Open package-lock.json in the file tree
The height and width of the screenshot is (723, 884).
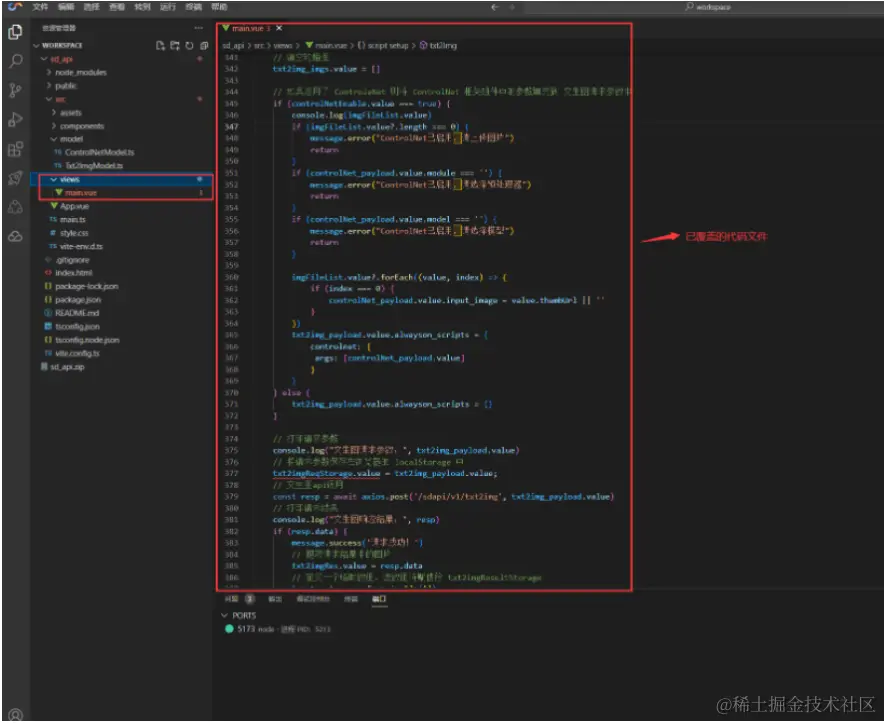coord(86,286)
